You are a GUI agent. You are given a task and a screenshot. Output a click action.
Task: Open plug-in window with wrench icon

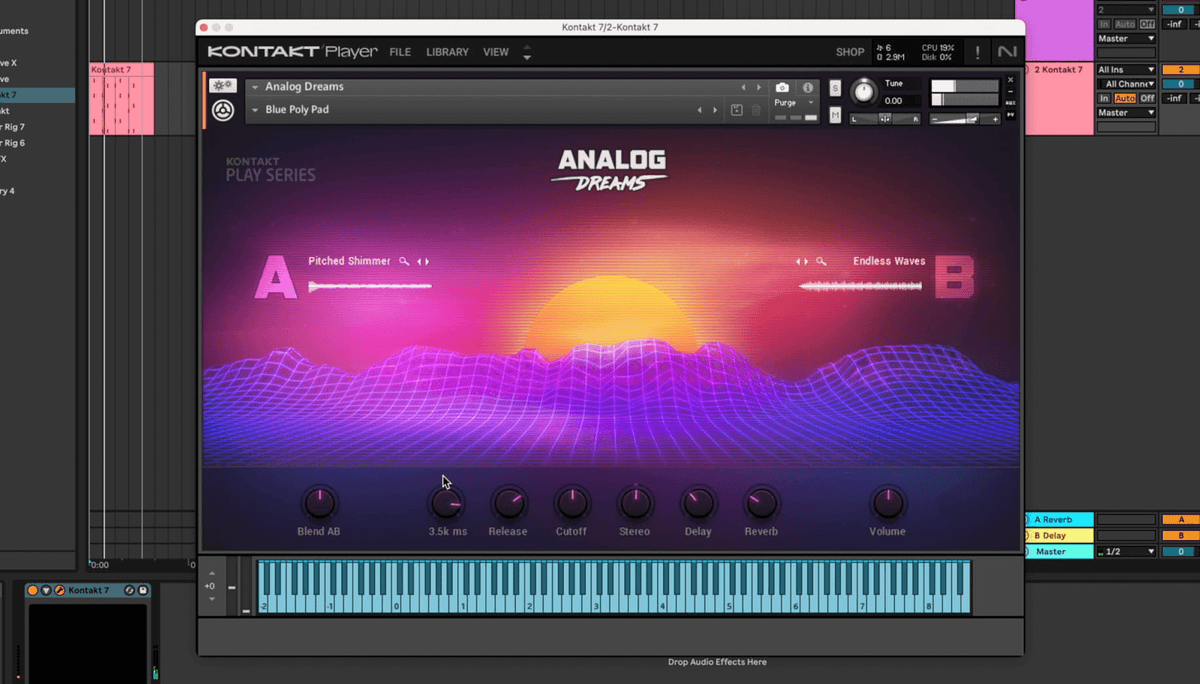(x=59, y=590)
